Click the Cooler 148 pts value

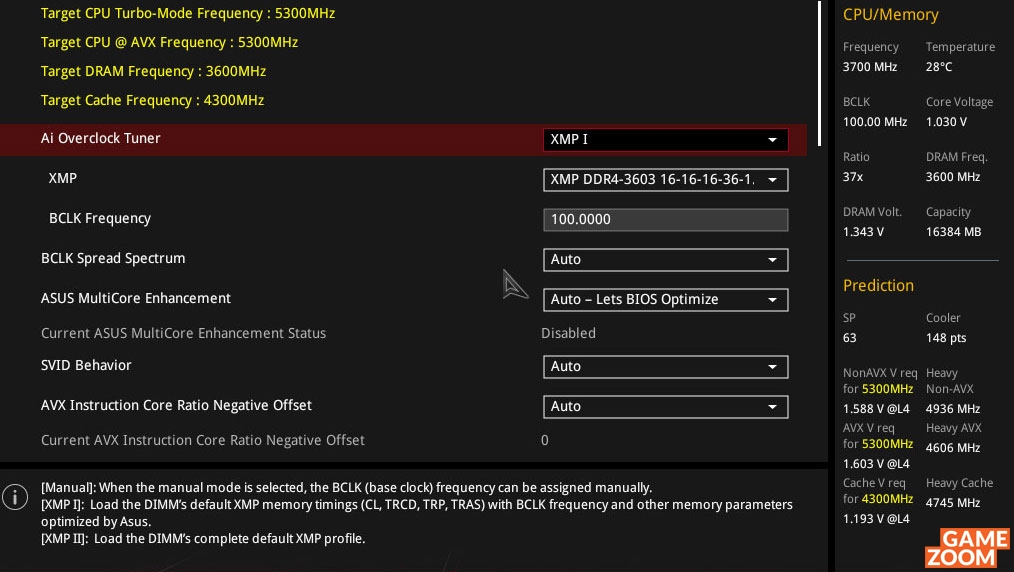click(x=946, y=337)
